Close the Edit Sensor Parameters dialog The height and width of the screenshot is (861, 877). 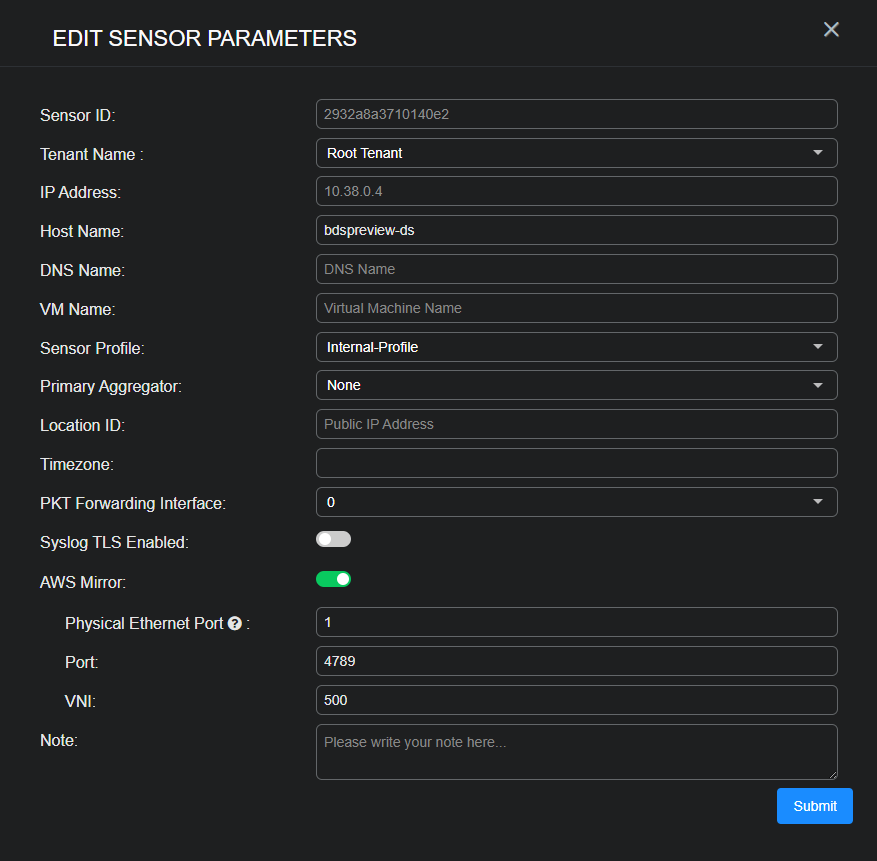click(x=831, y=29)
